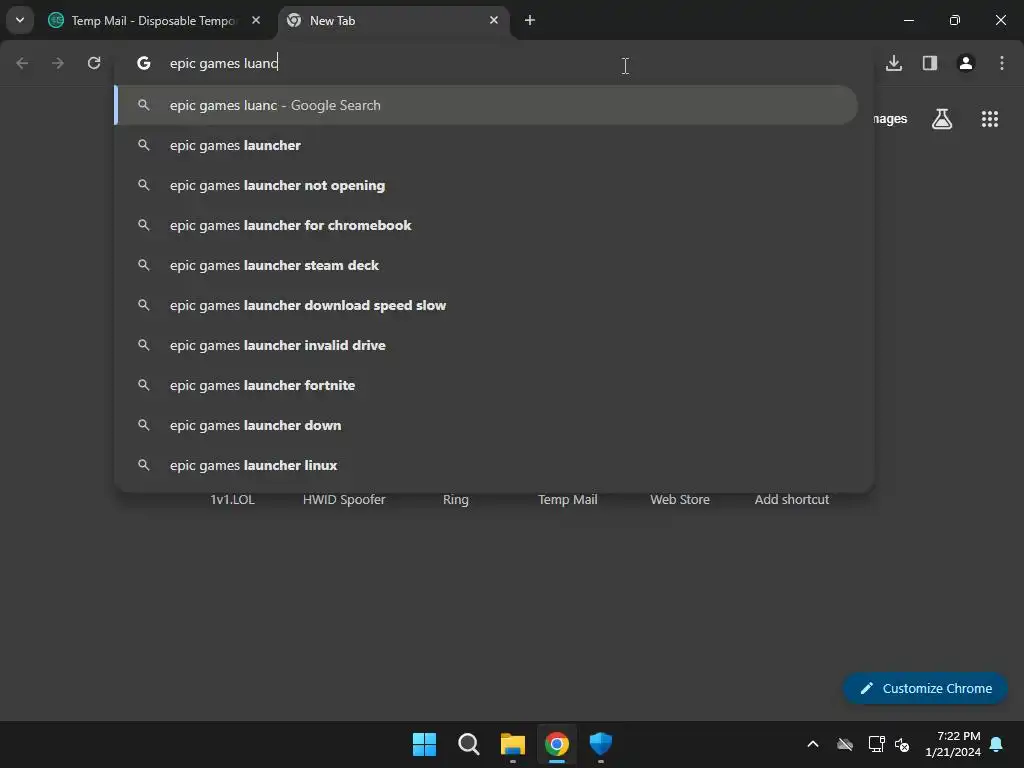Open the Web Store shortcut
The height and width of the screenshot is (768, 1024).
[x=680, y=500]
